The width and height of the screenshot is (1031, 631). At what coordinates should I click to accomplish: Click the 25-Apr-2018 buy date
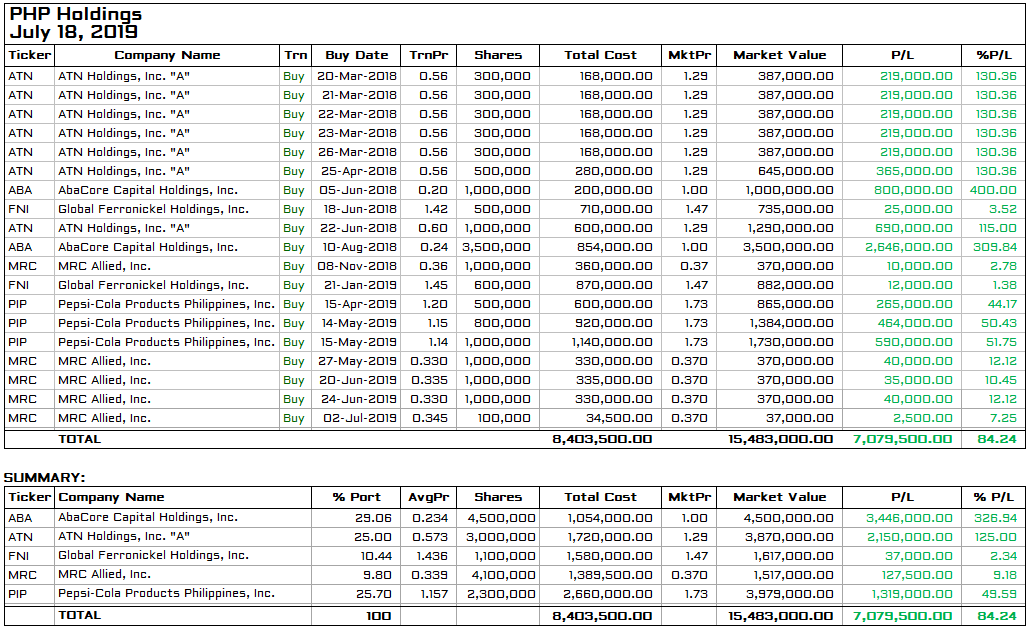359,172
